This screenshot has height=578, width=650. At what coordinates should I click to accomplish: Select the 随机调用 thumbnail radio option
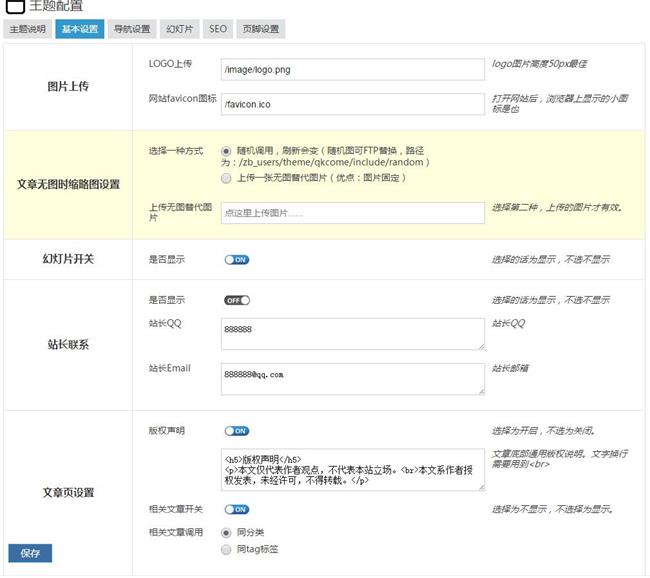pyautogui.click(x=226, y=151)
